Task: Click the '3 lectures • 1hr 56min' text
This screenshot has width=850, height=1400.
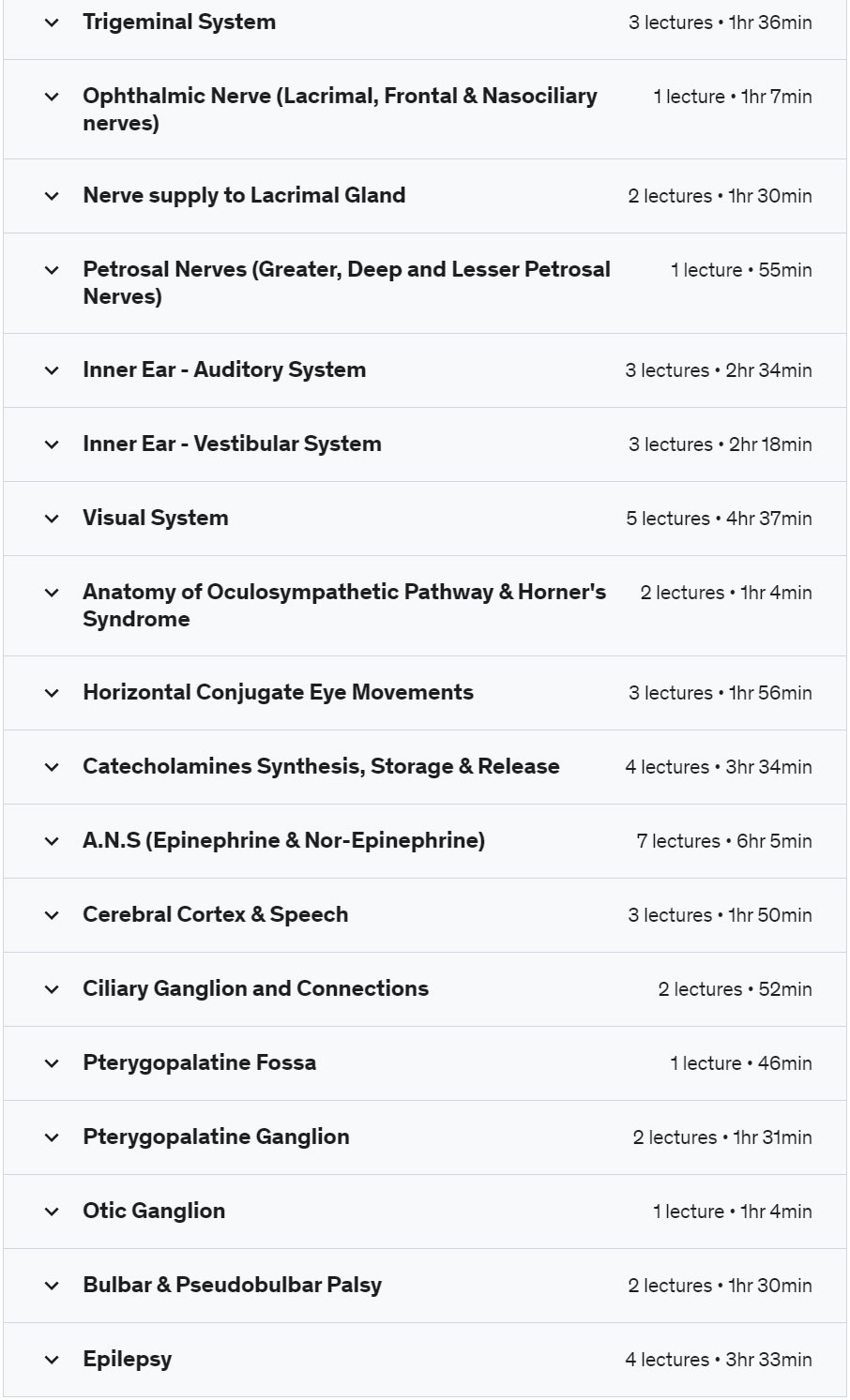Action: coord(721,693)
